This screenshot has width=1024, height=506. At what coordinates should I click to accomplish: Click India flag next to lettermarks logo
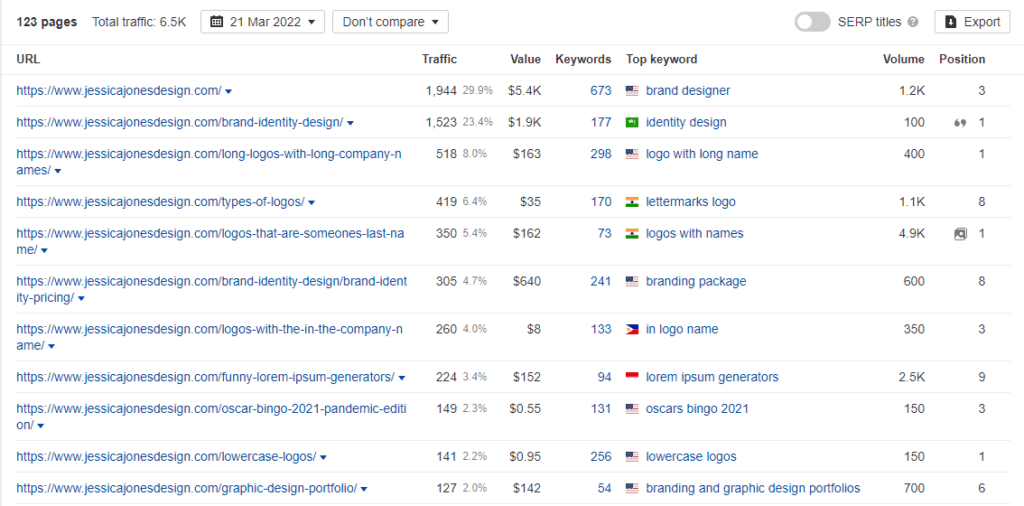pyautogui.click(x=632, y=202)
